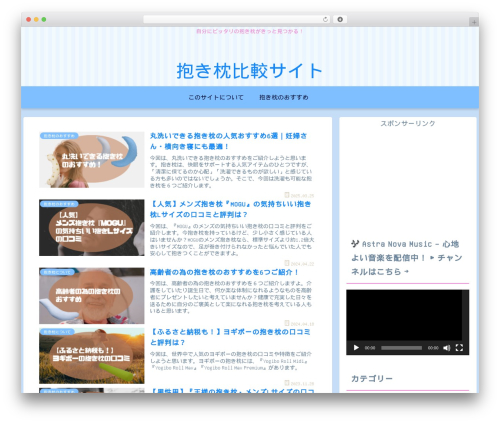Screen dimensions: 500x423
Task: Click the calendar icon under the 高齢者 article
Action: 287,323
